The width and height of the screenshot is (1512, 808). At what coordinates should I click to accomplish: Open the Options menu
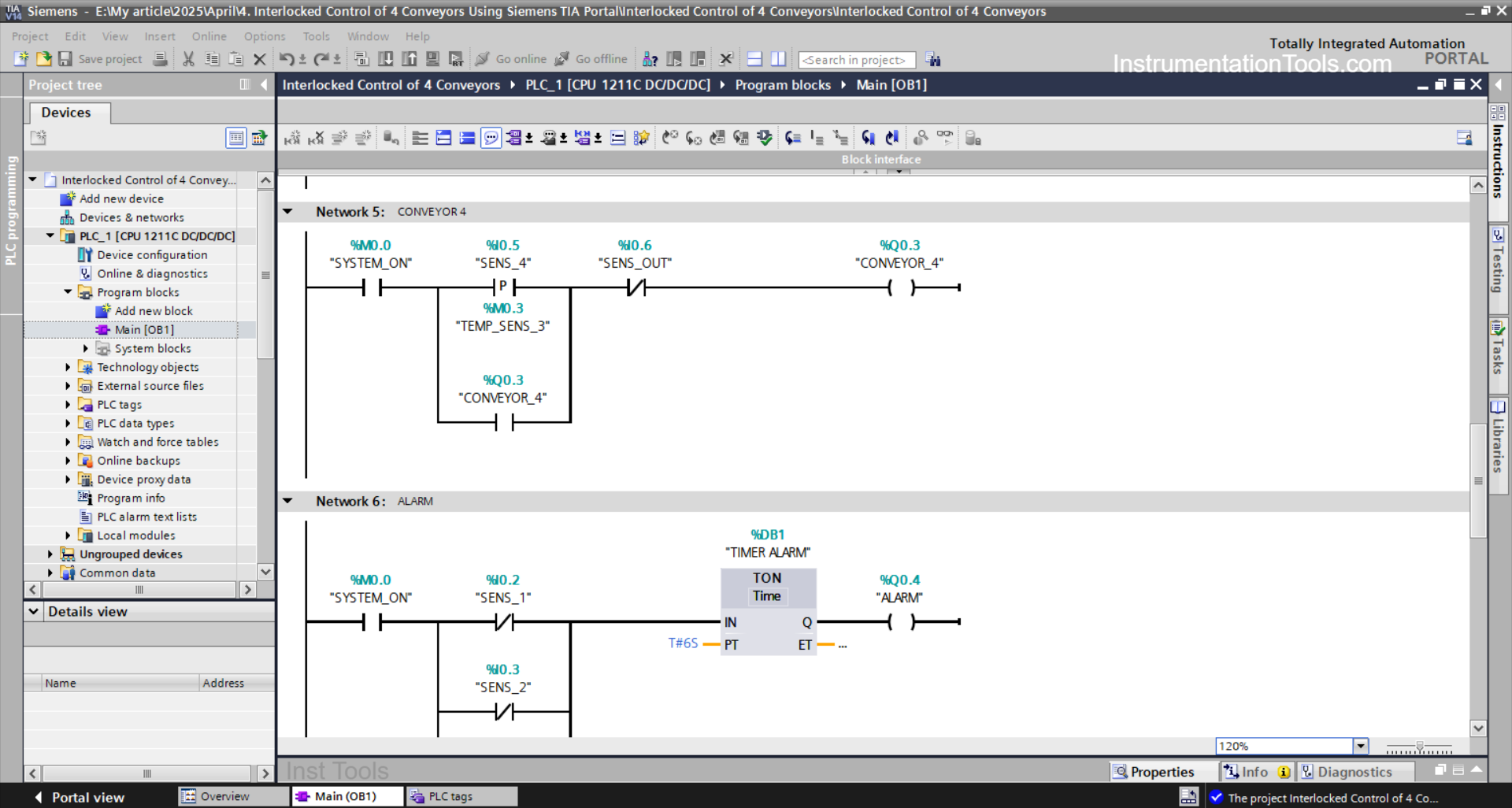point(265,36)
